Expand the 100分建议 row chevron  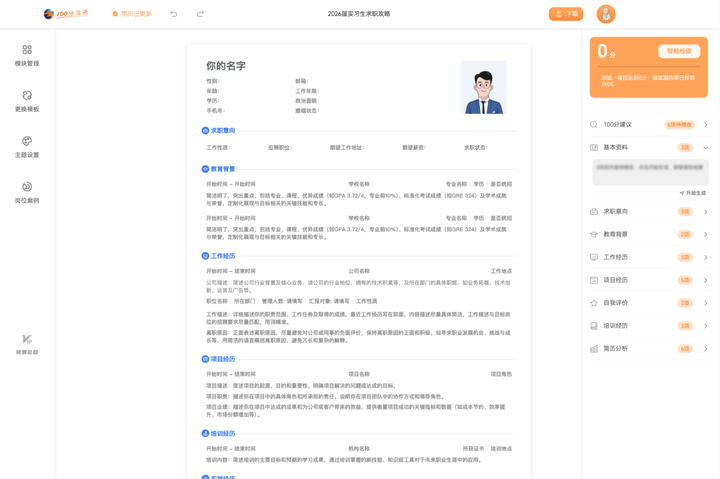click(x=706, y=124)
